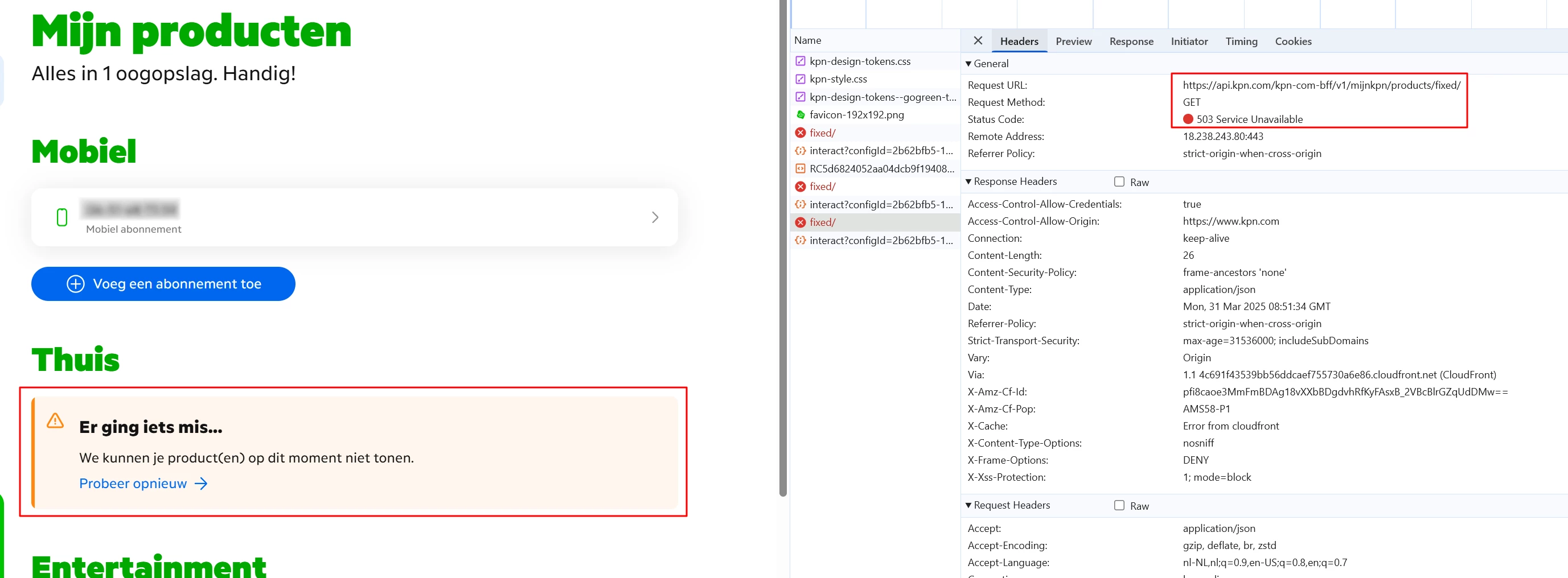Collapse the Response Headers section
This screenshot has height=578, width=1568.
pos(968,181)
